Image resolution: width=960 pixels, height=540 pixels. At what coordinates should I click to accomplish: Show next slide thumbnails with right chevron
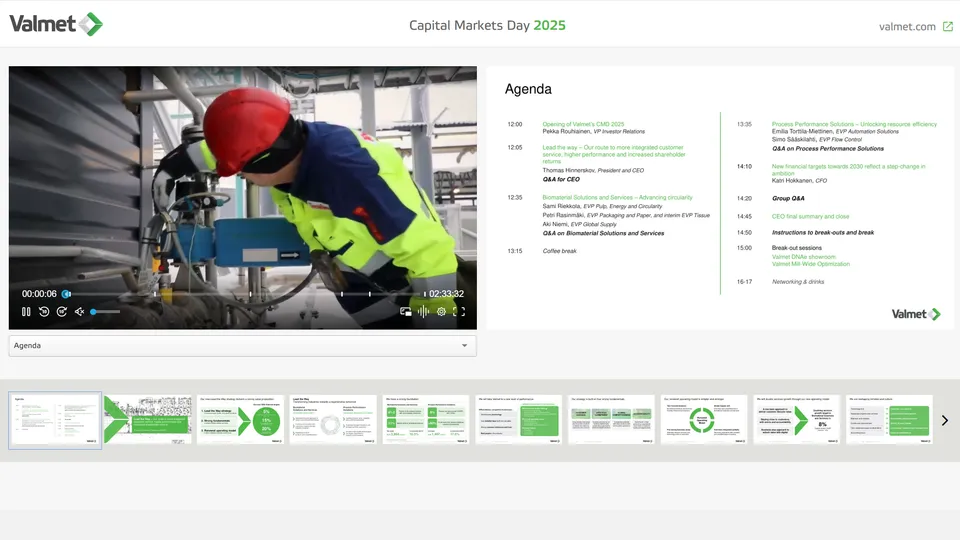(945, 420)
